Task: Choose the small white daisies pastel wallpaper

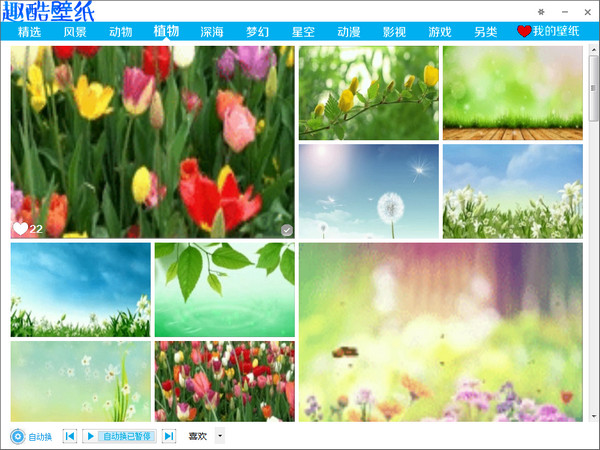Action: click(80, 382)
